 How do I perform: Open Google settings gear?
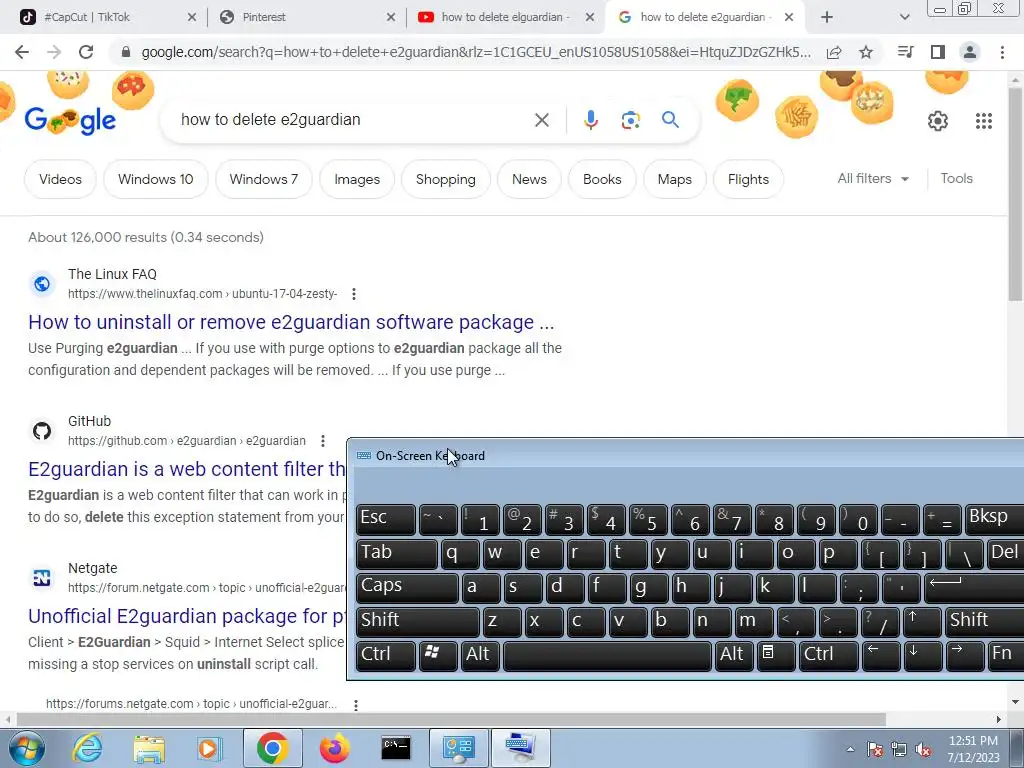(938, 121)
